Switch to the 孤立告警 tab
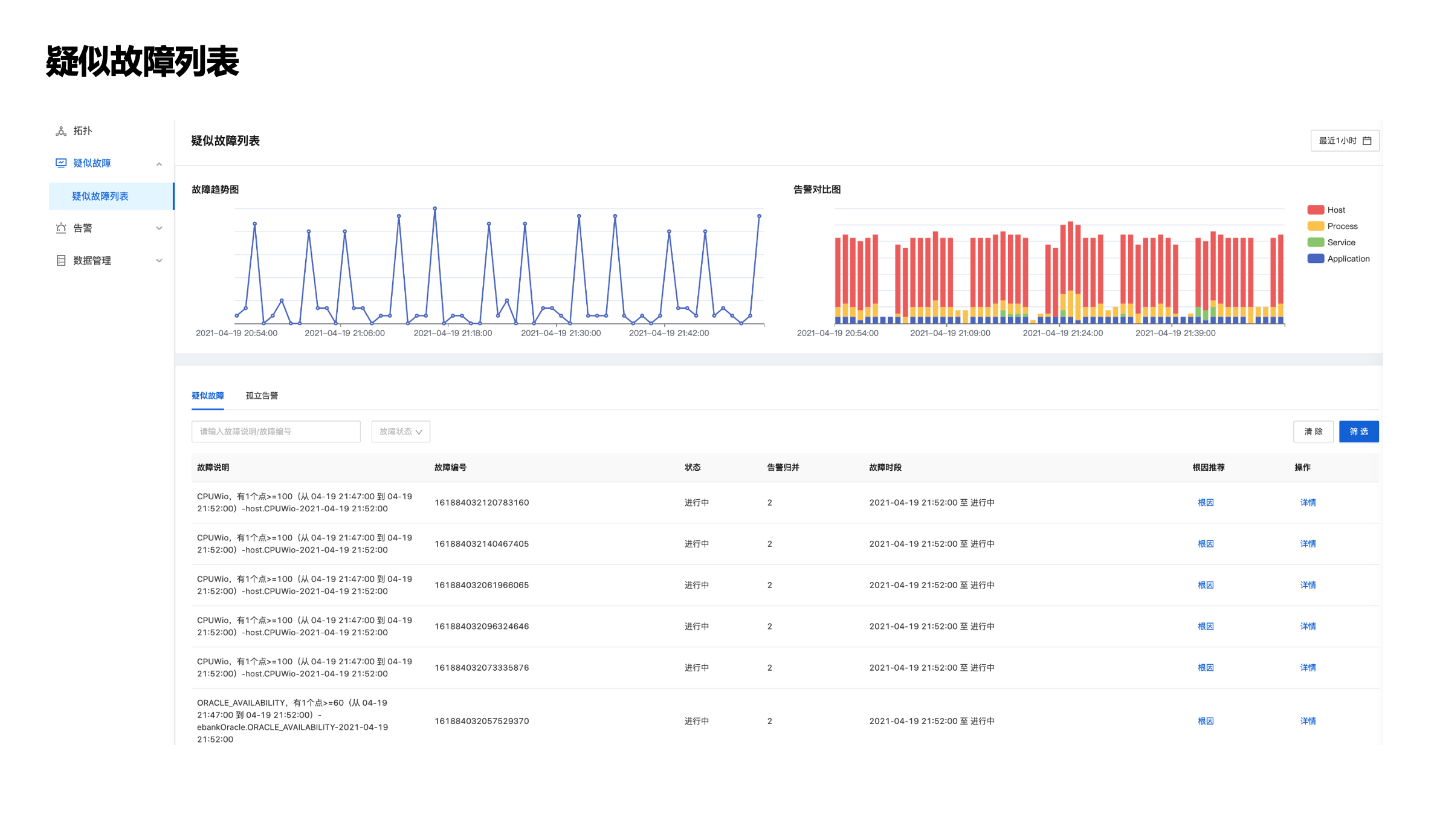The image size is (1437, 840). (x=262, y=396)
